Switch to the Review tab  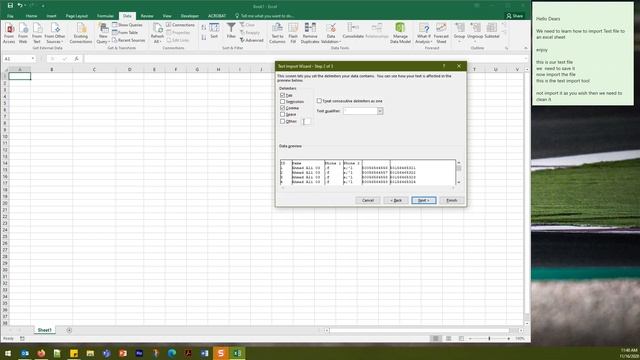[x=147, y=16]
